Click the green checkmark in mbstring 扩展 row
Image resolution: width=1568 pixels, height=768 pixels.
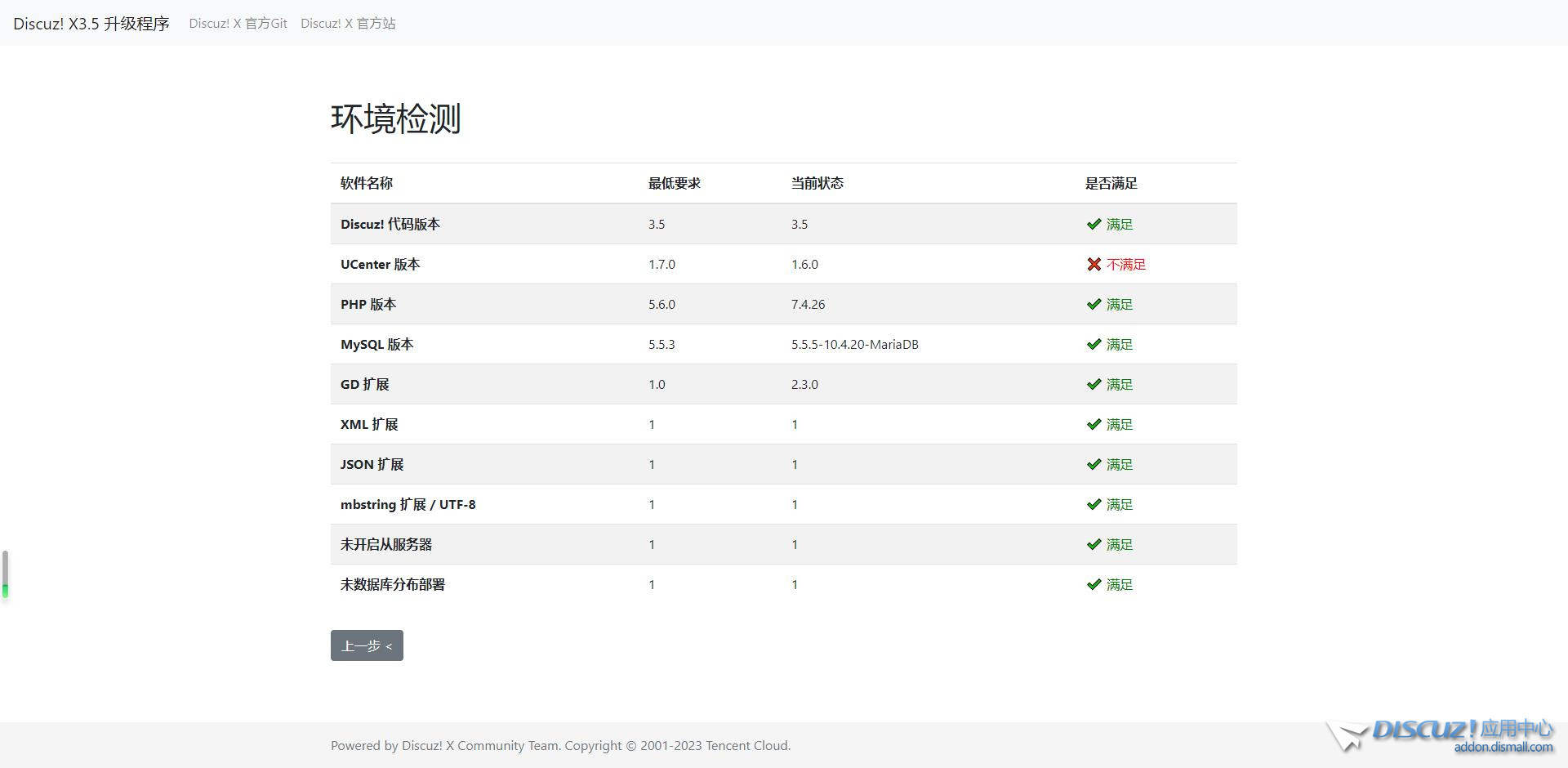tap(1094, 504)
